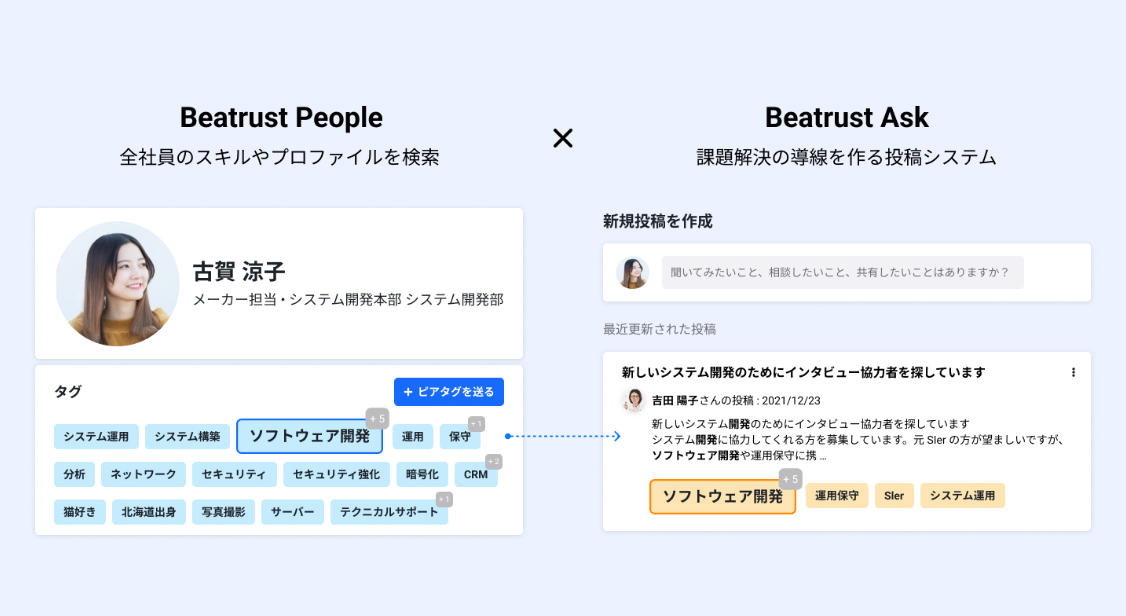Viewport: 1126px width, 616px height.
Task: Click 吉田 陽子's avatar on the post
Action: coord(633,400)
